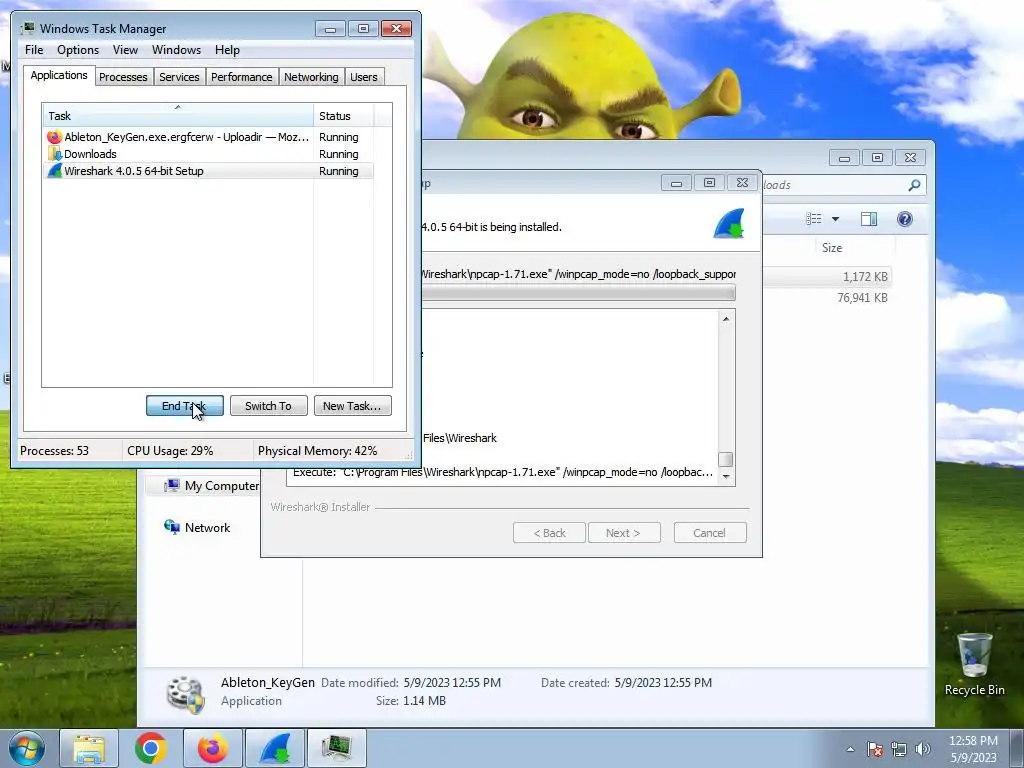This screenshot has width=1024, height=768.
Task: Click the Wireshark installer progress bar
Action: pyautogui.click(x=578, y=293)
